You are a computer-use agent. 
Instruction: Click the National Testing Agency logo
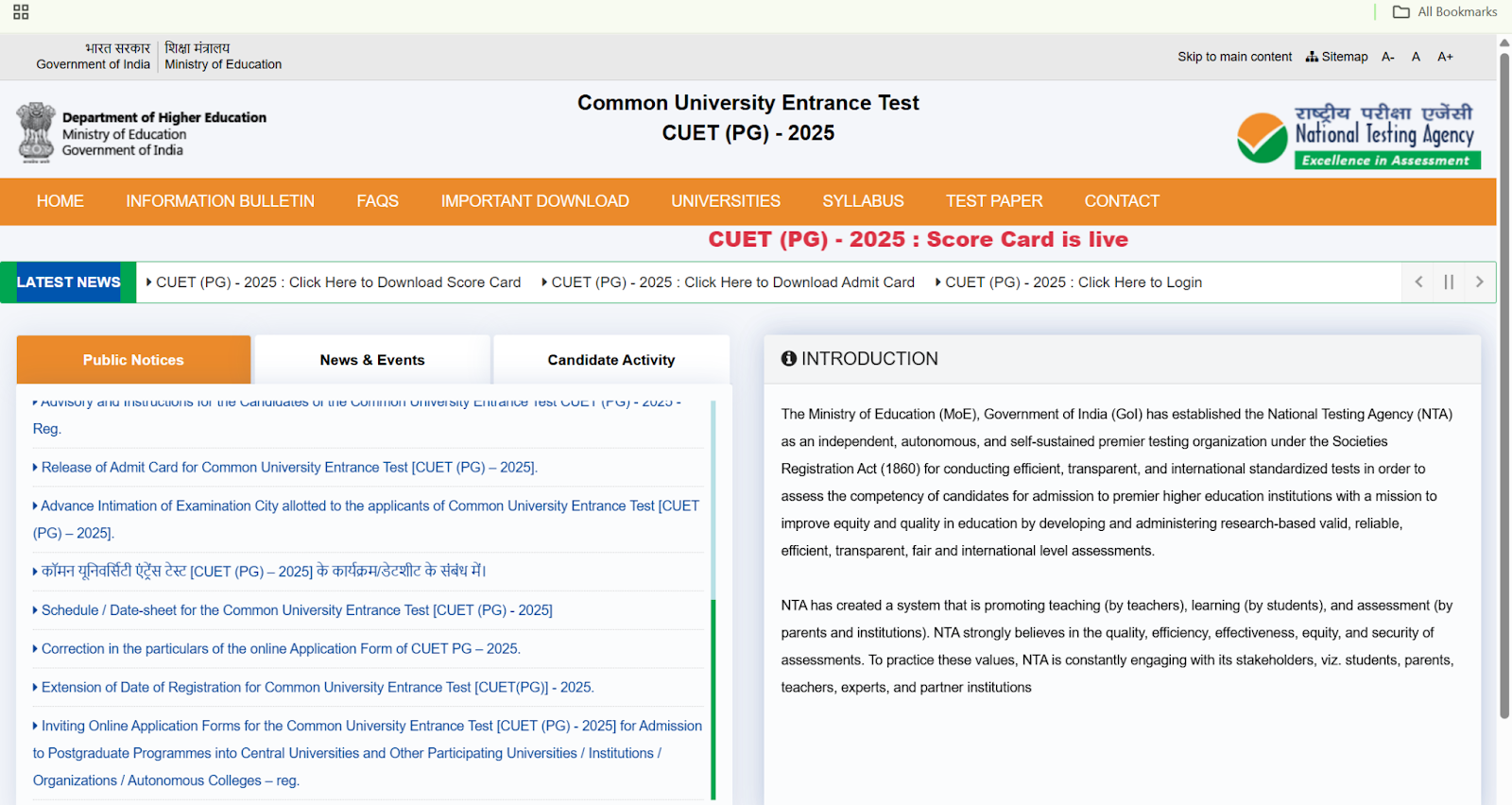click(x=1359, y=136)
